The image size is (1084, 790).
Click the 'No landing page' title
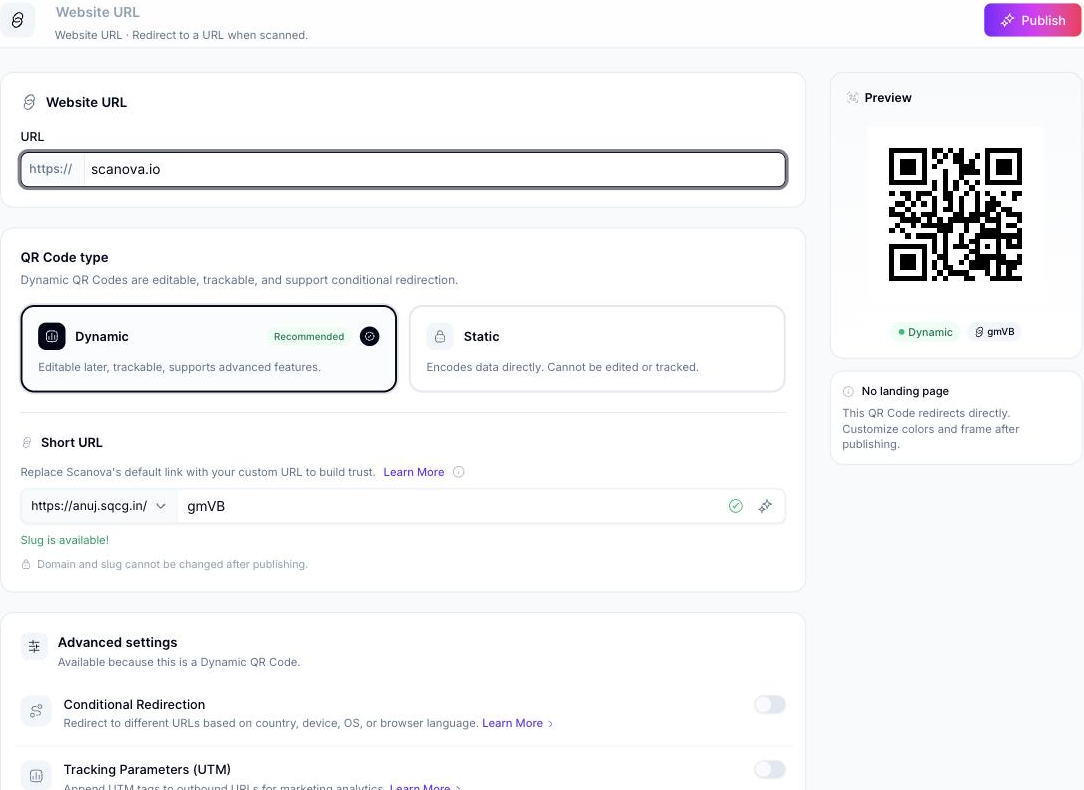click(x=905, y=391)
